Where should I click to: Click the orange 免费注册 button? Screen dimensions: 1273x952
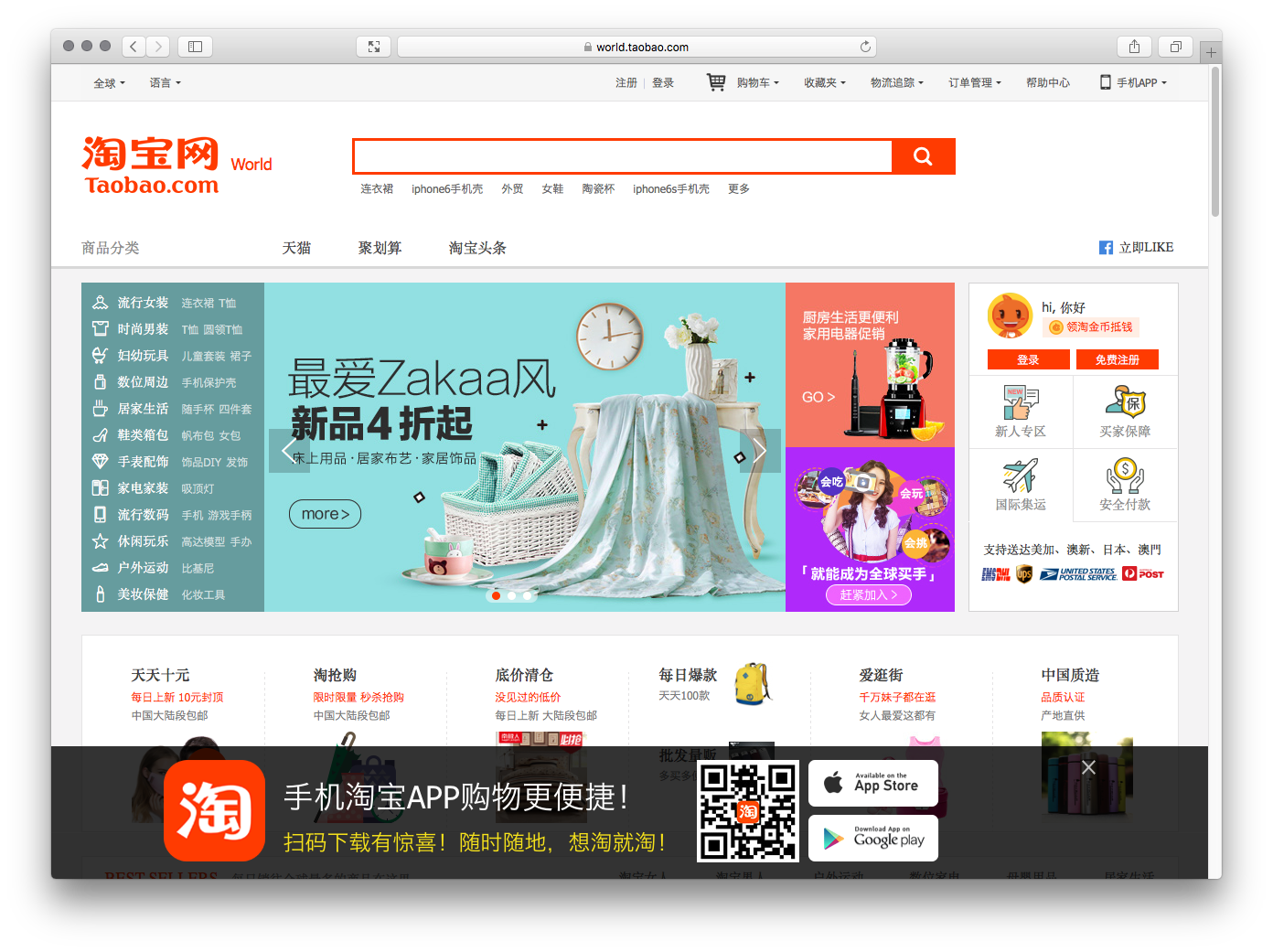coord(1117,359)
